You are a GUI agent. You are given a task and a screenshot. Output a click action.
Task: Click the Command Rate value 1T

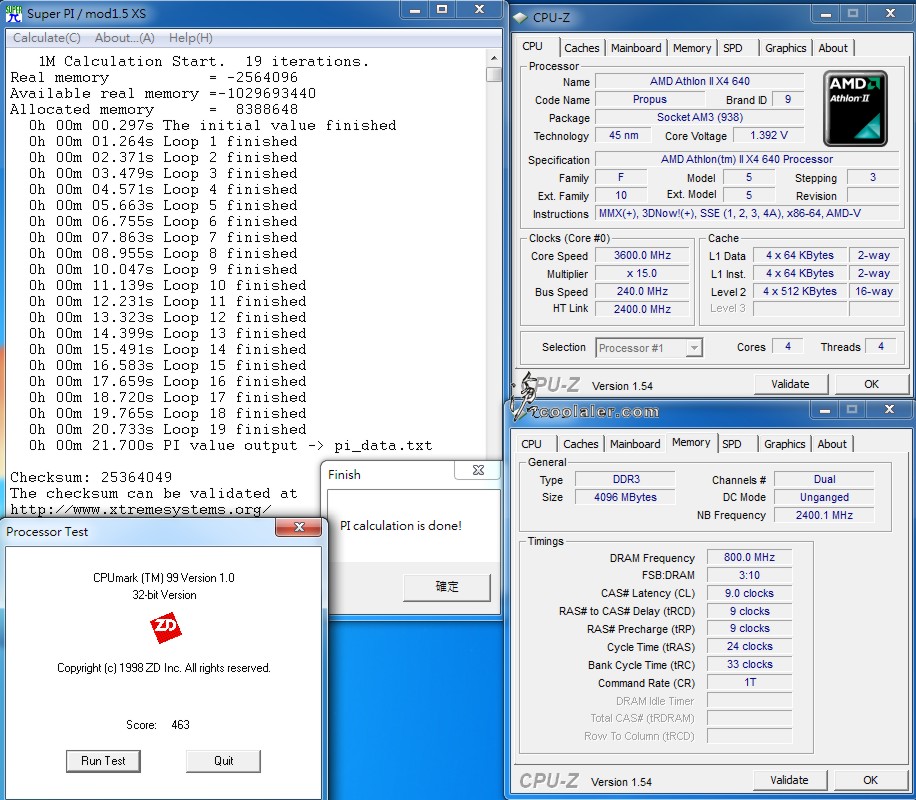pyautogui.click(x=749, y=683)
